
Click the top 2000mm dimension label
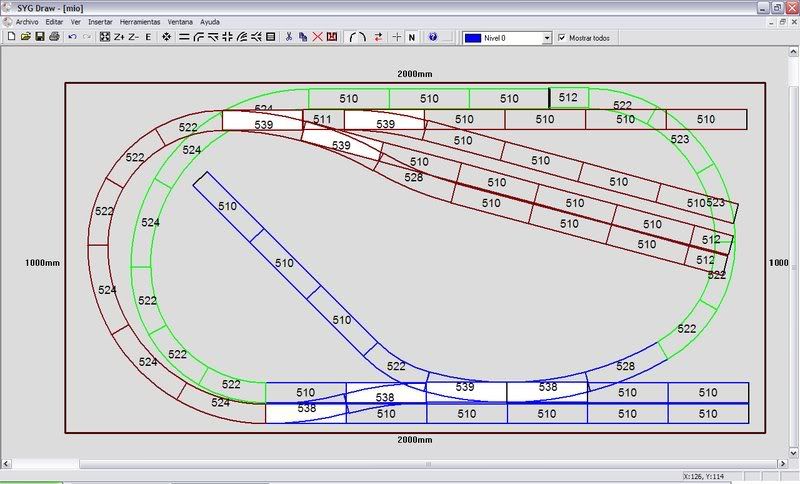415,74
